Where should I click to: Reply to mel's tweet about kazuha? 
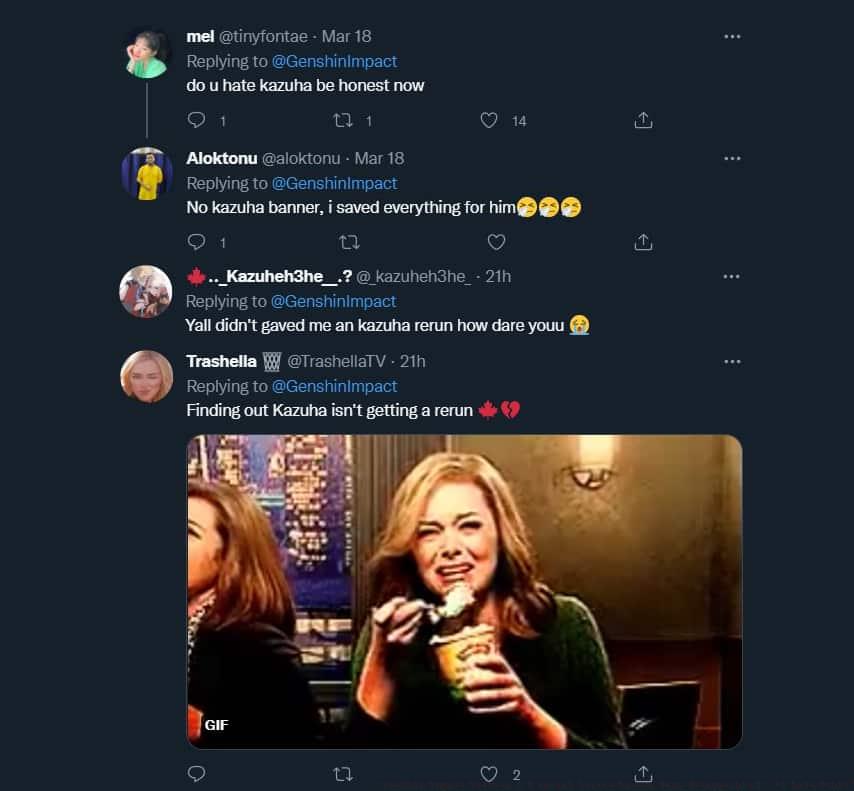197,121
